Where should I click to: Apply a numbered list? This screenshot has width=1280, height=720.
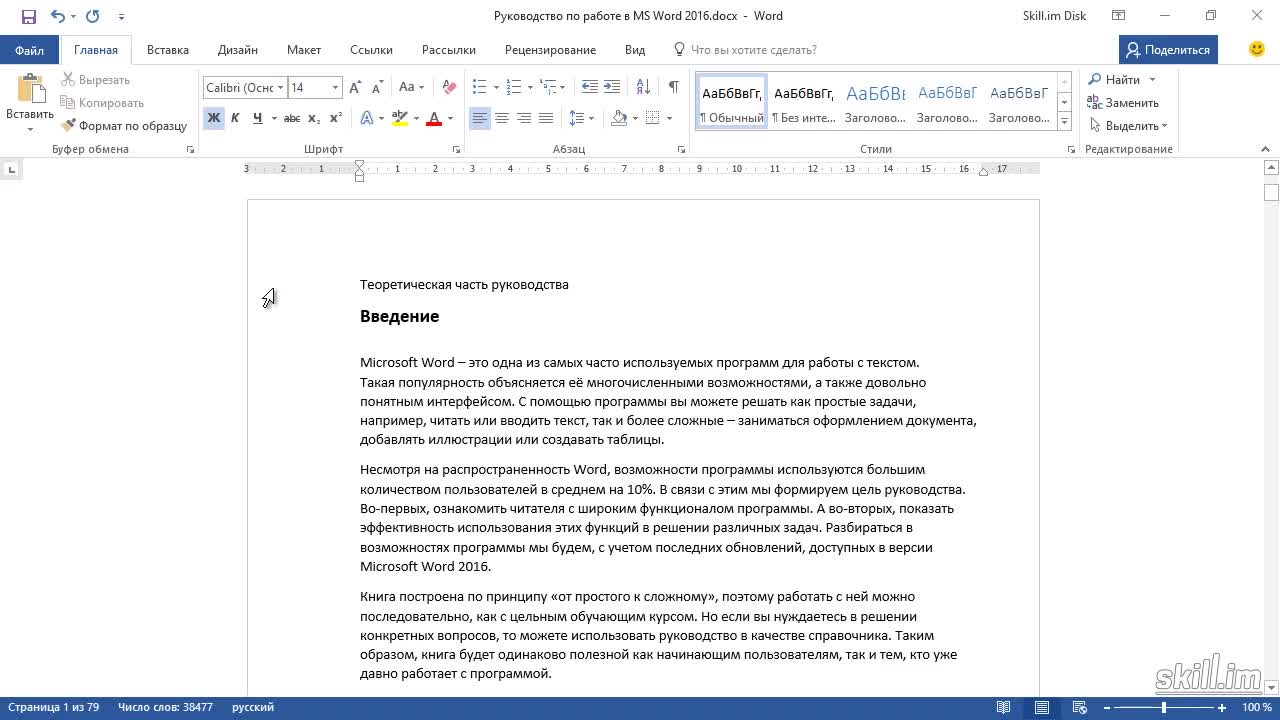click(513, 88)
